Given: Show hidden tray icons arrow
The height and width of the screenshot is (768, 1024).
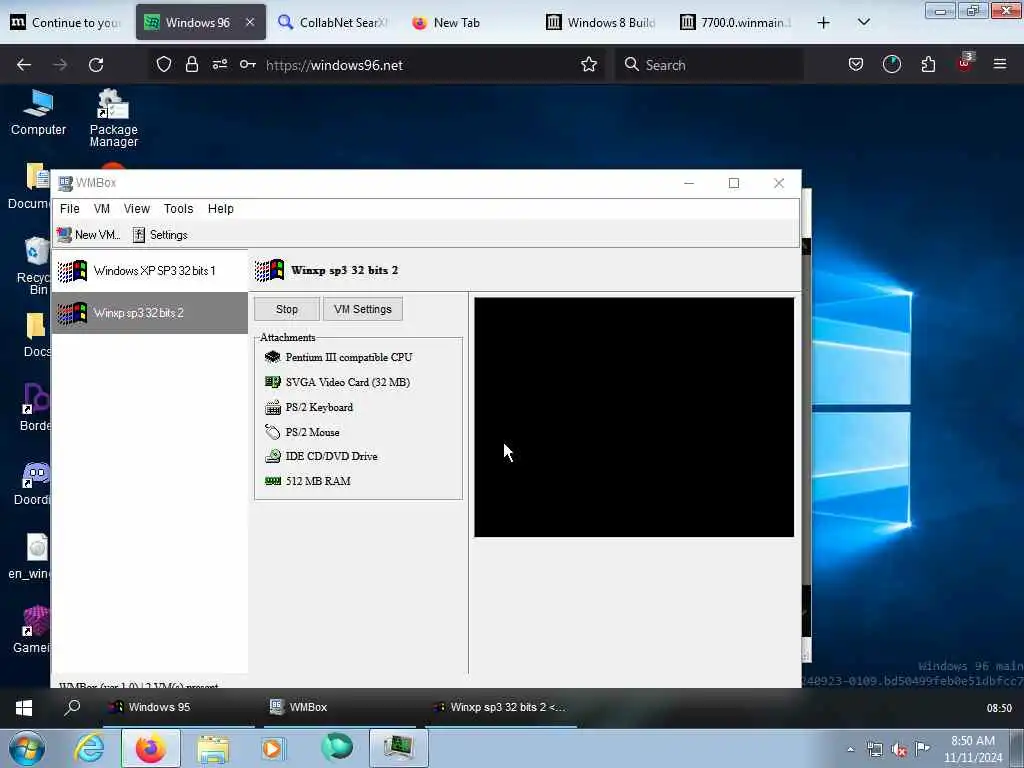Looking at the screenshot, I should (850, 750).
